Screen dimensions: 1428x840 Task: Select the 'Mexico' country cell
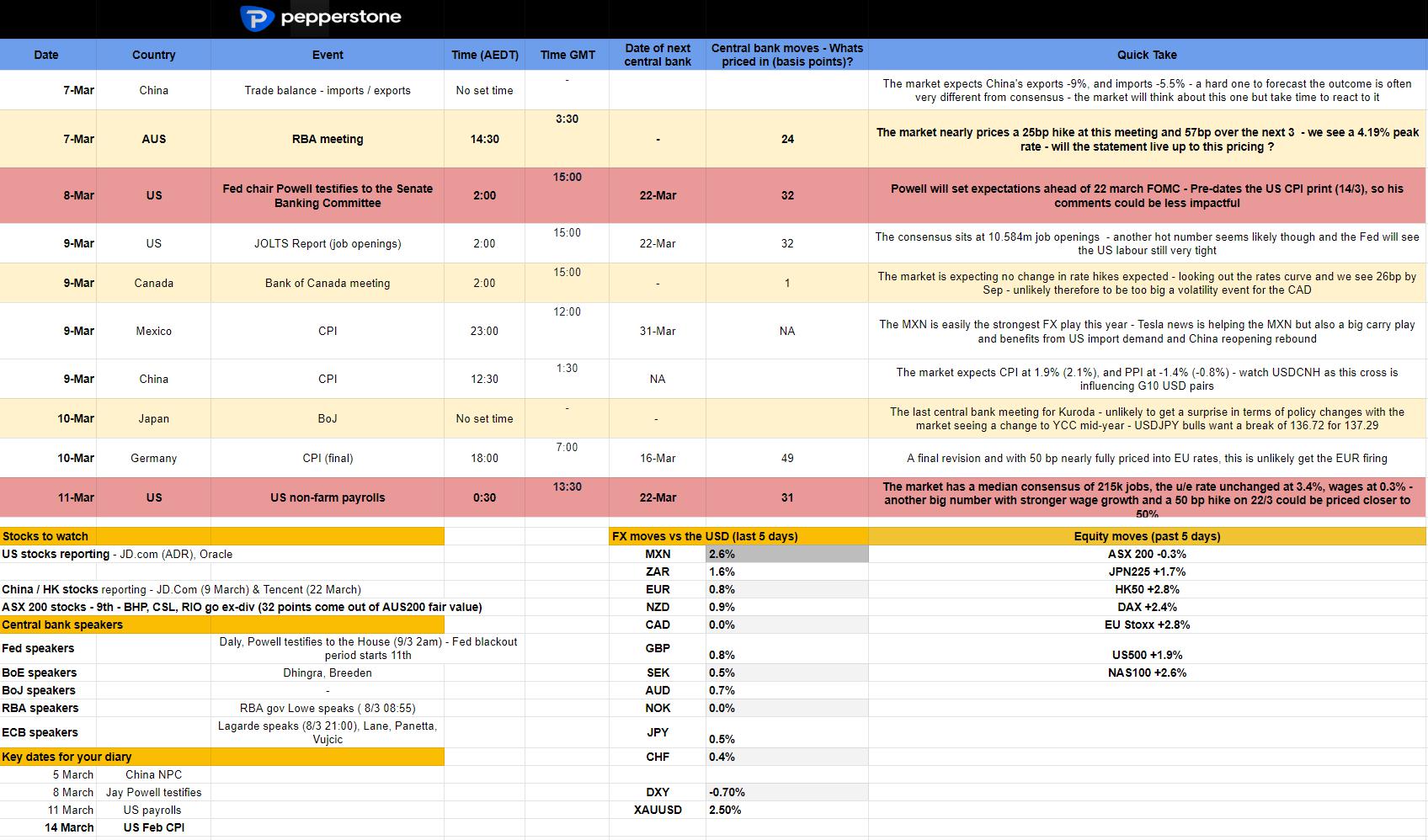click(154, 331)
